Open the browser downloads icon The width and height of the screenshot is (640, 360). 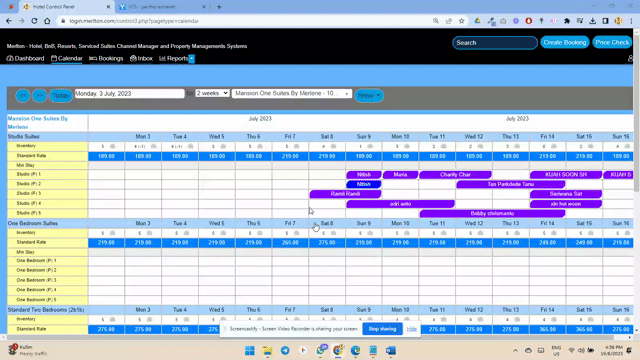point(593,21)
